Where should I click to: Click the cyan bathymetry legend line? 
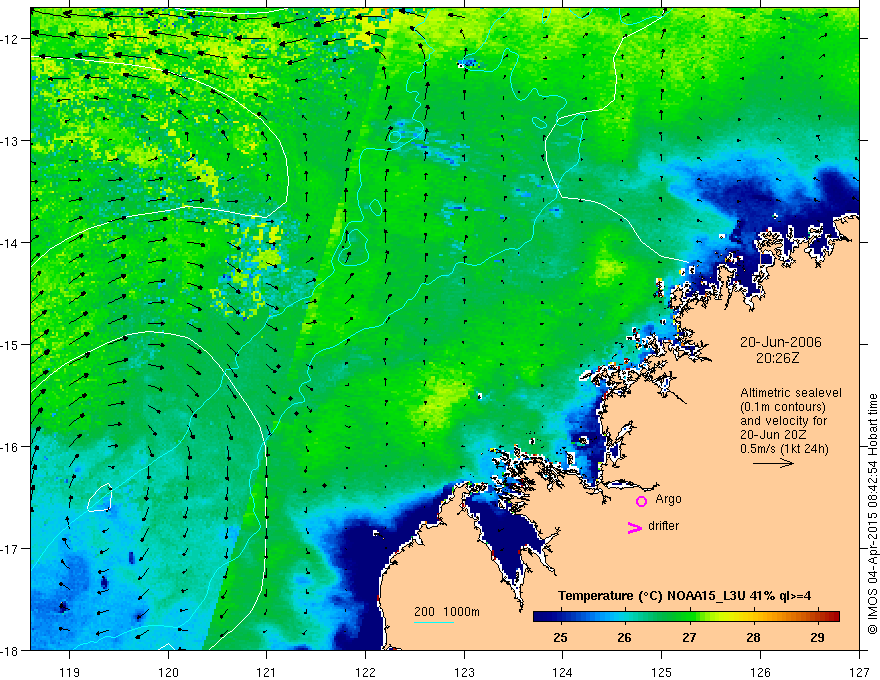tap(433, 622)
